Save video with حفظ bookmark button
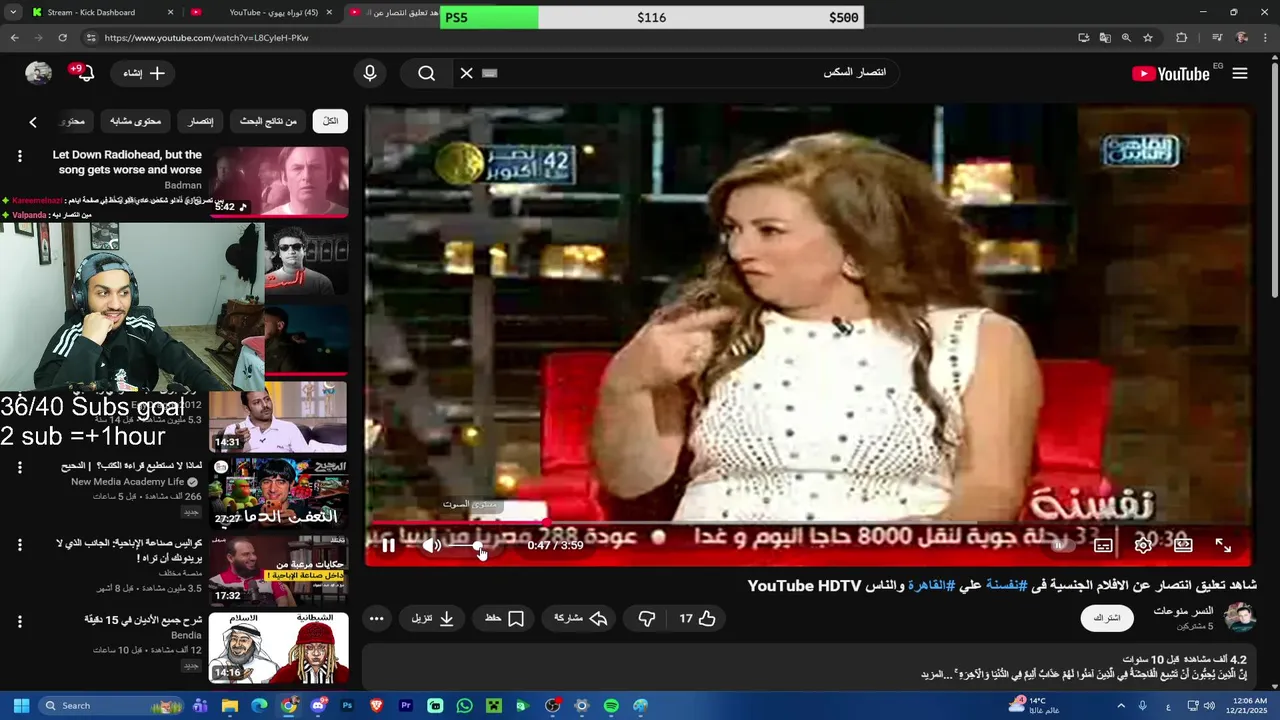 pos(505,618)
